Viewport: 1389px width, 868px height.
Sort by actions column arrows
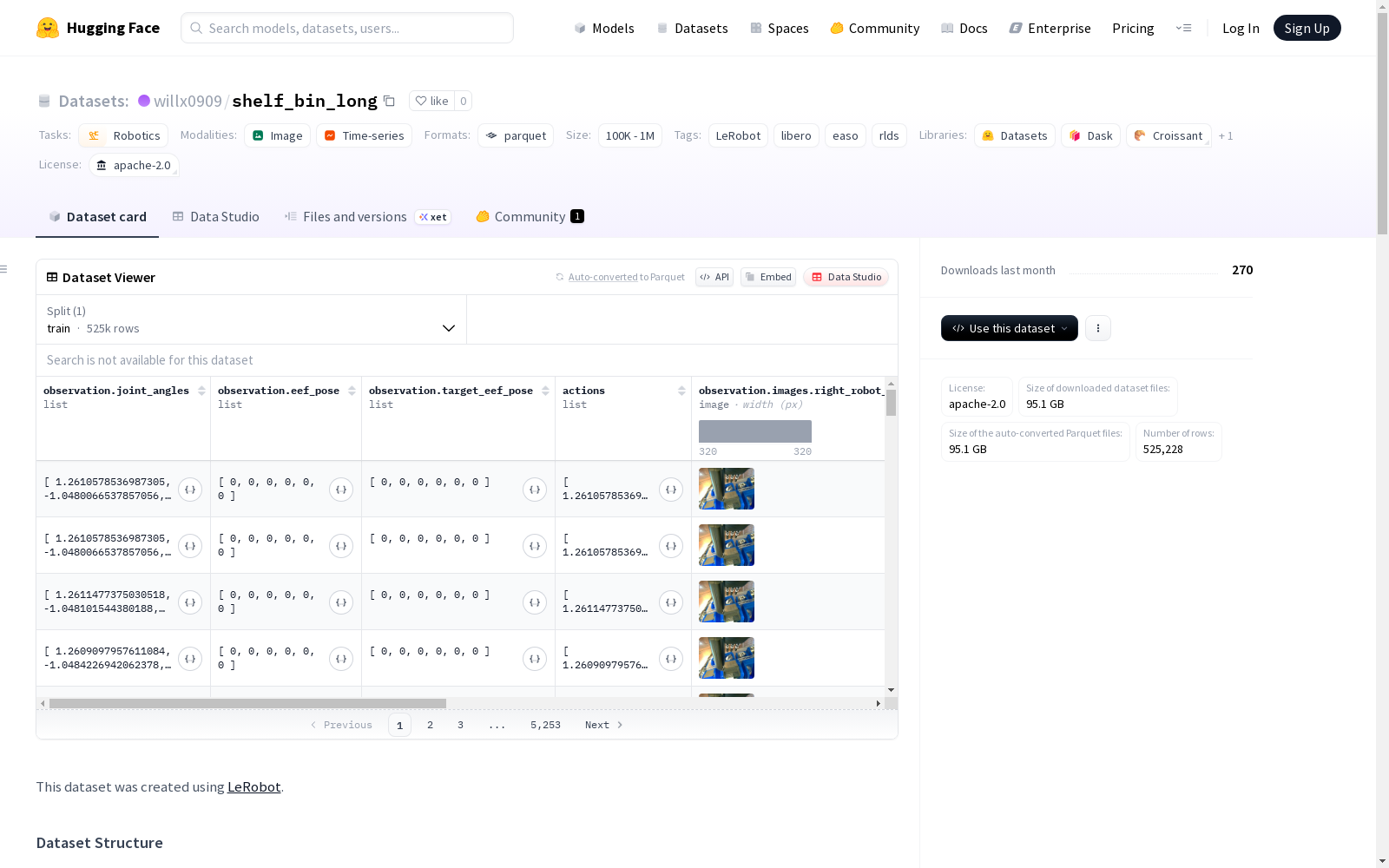[x=681, y=391]
